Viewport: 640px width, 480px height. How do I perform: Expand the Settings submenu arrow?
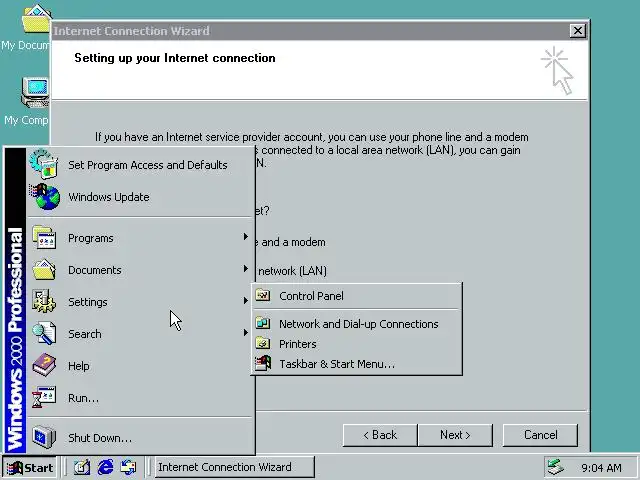click(x=245, y=301)
